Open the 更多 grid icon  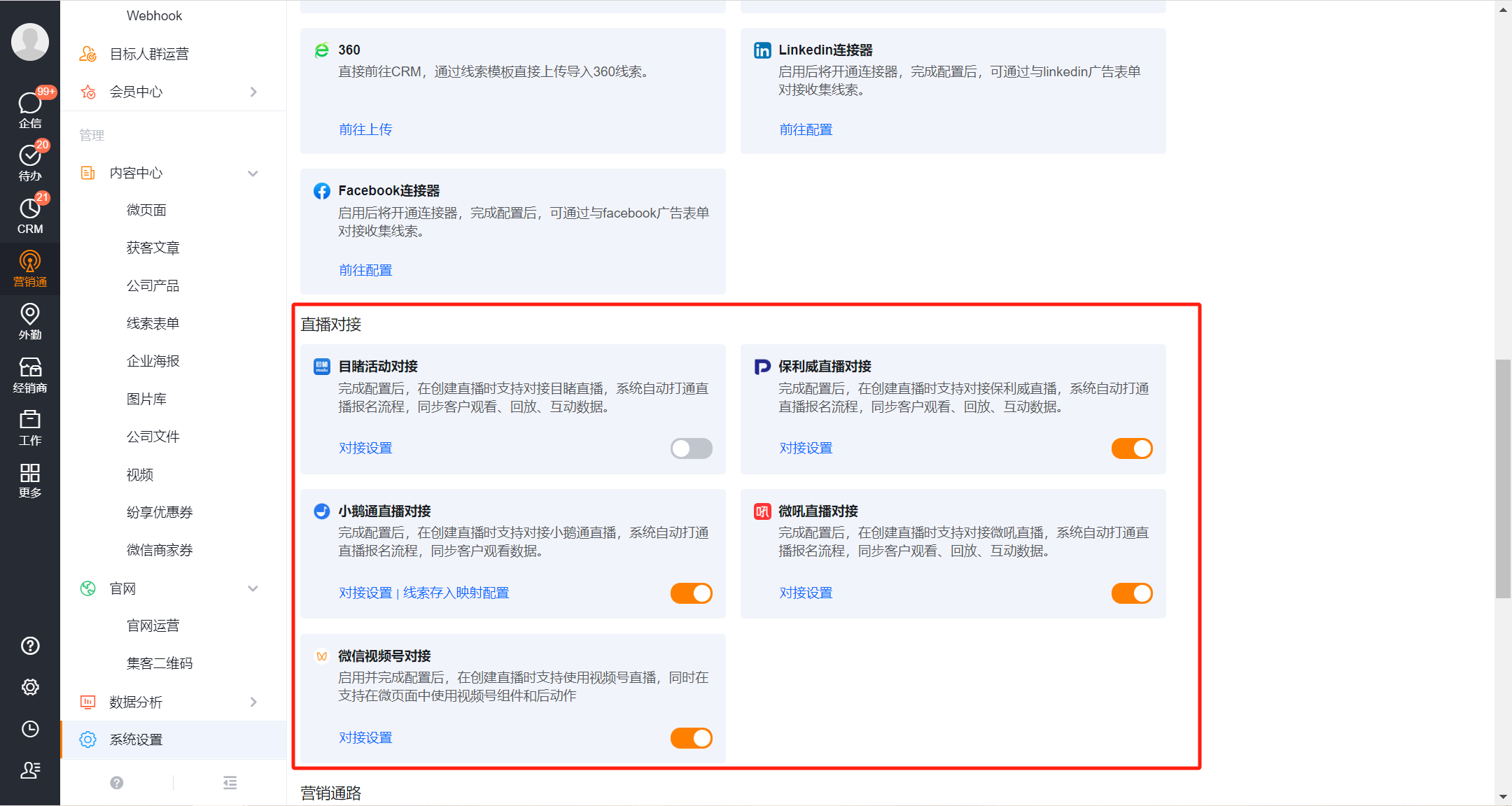pyautogui.click(x=29, y=481)
